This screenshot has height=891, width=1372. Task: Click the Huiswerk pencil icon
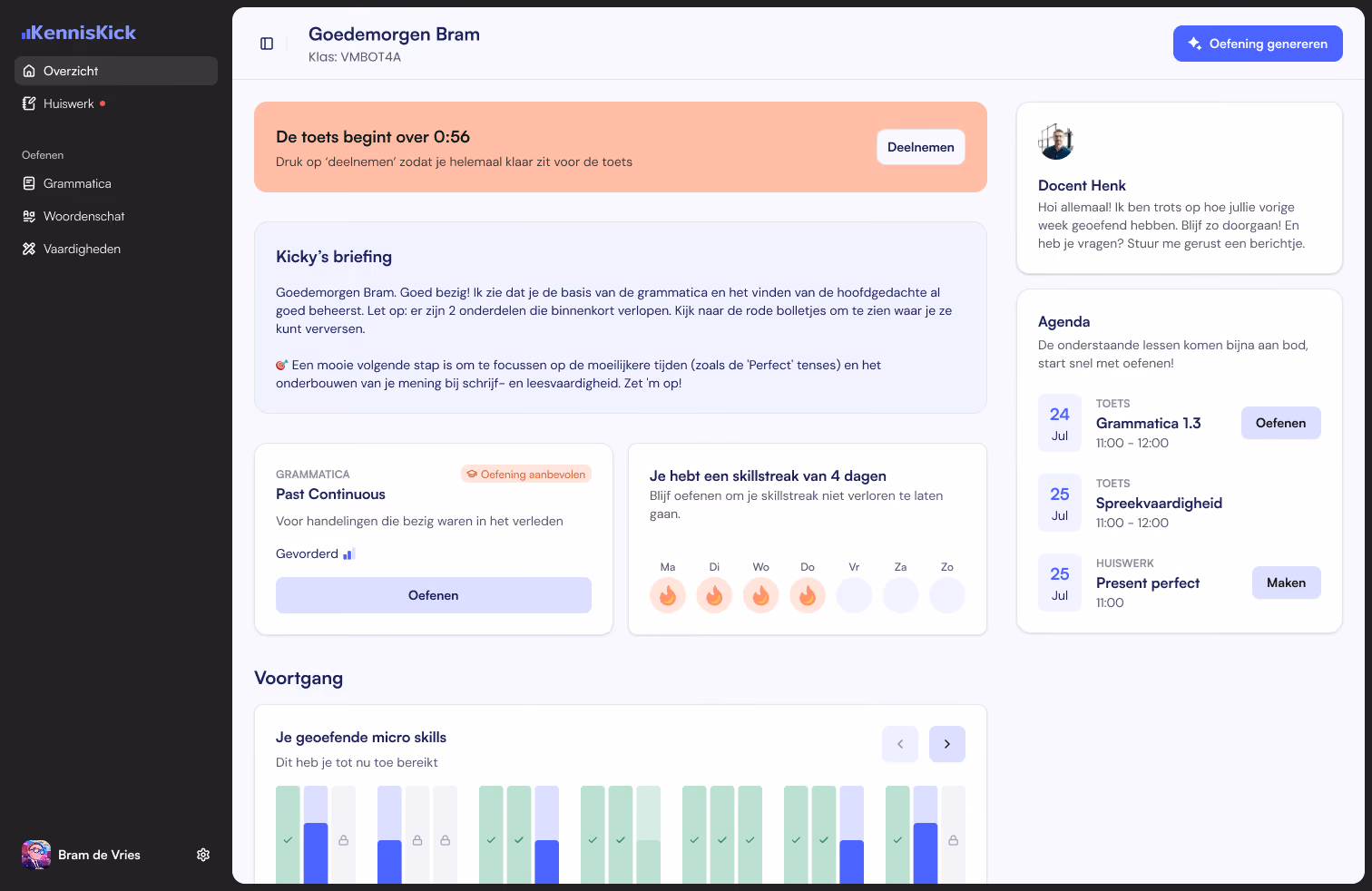[x=29, y=103]
